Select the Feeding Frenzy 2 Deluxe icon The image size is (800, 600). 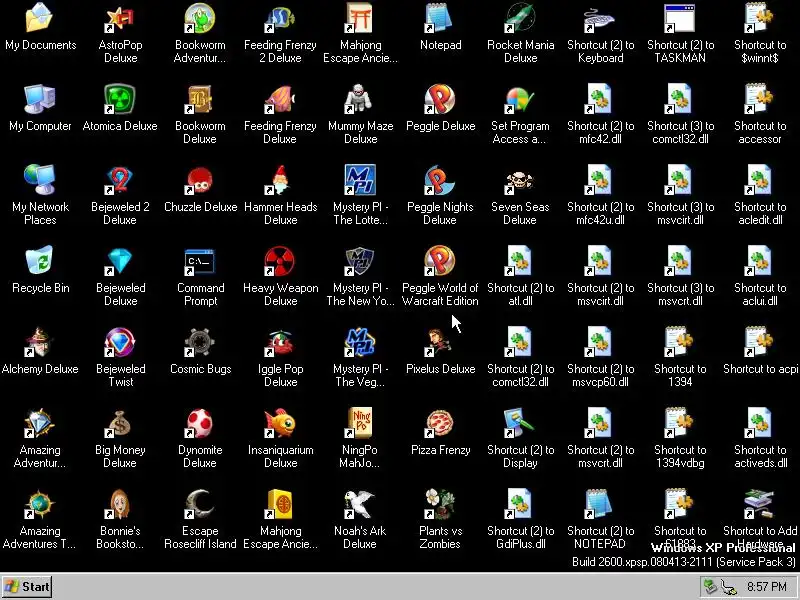coord(280,18)
